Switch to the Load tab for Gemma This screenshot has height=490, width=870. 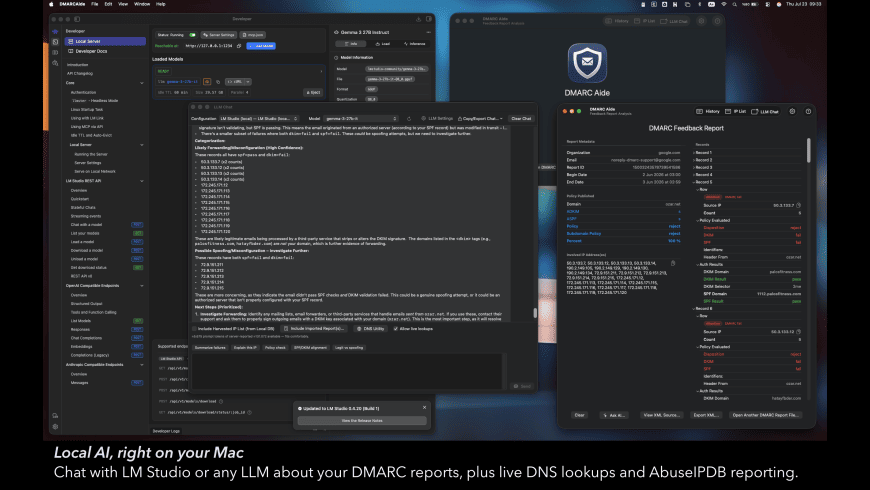coord(382,44)
